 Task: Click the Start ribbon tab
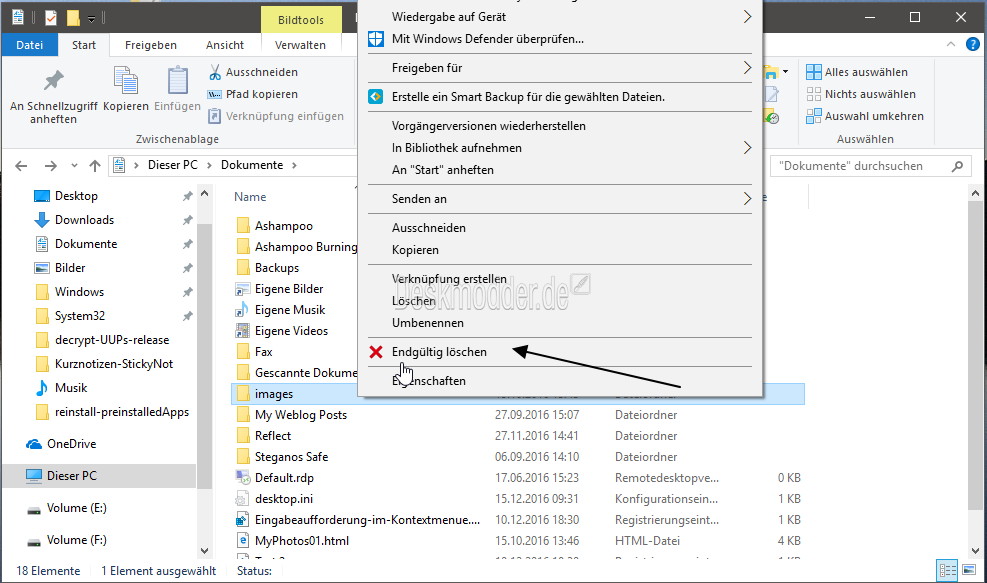[84, 45]
